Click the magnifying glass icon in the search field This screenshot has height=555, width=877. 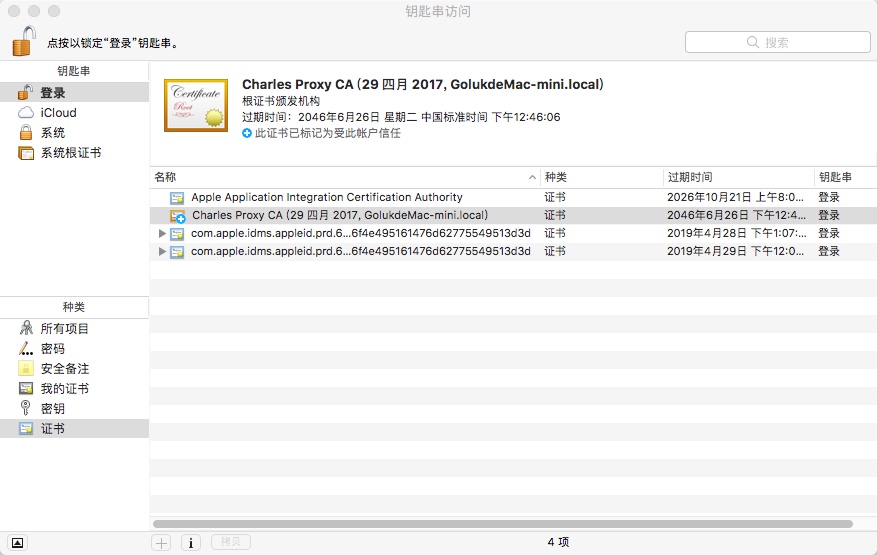point(753,43)
